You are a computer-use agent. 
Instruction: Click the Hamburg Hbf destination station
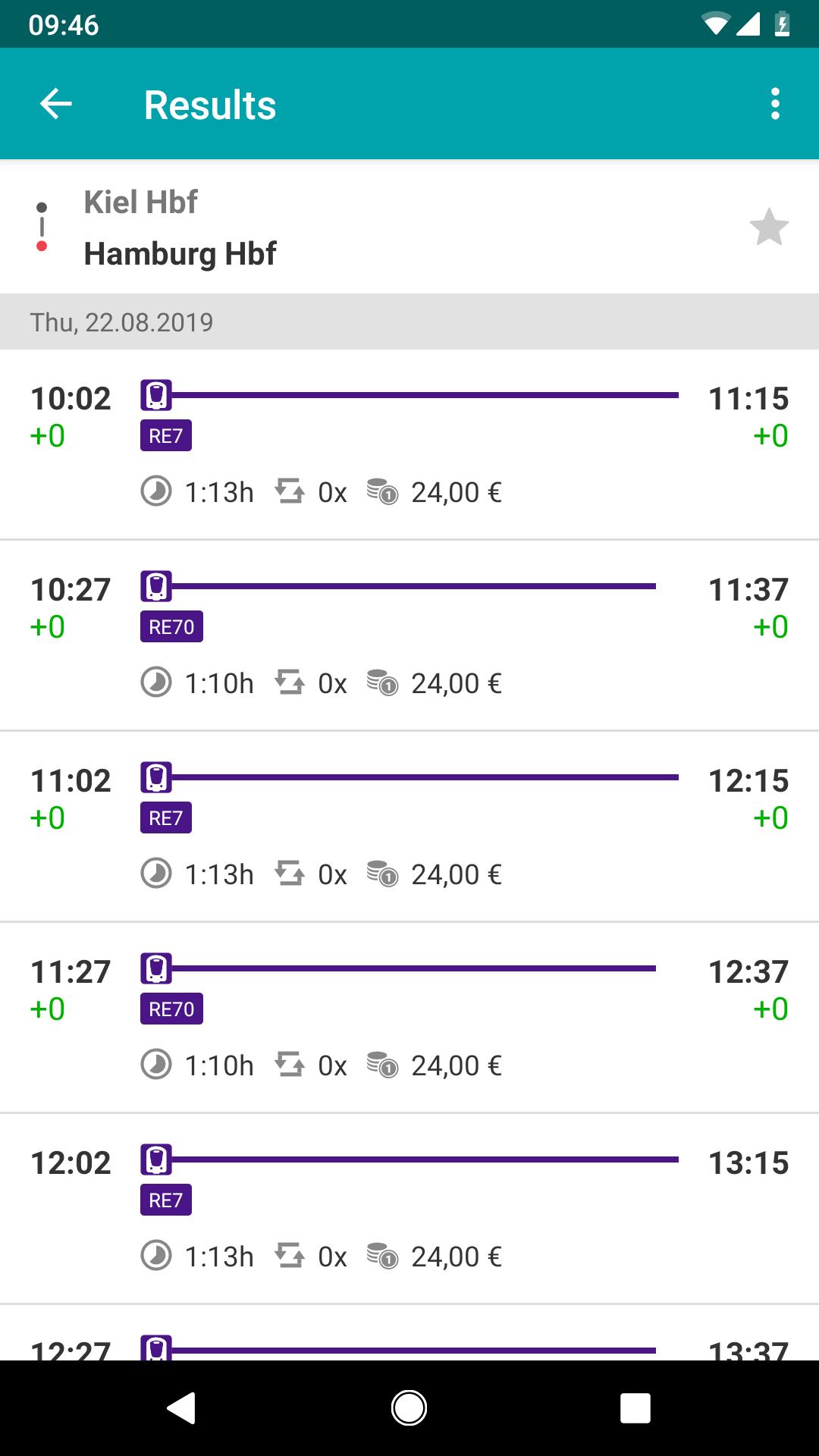180,253
